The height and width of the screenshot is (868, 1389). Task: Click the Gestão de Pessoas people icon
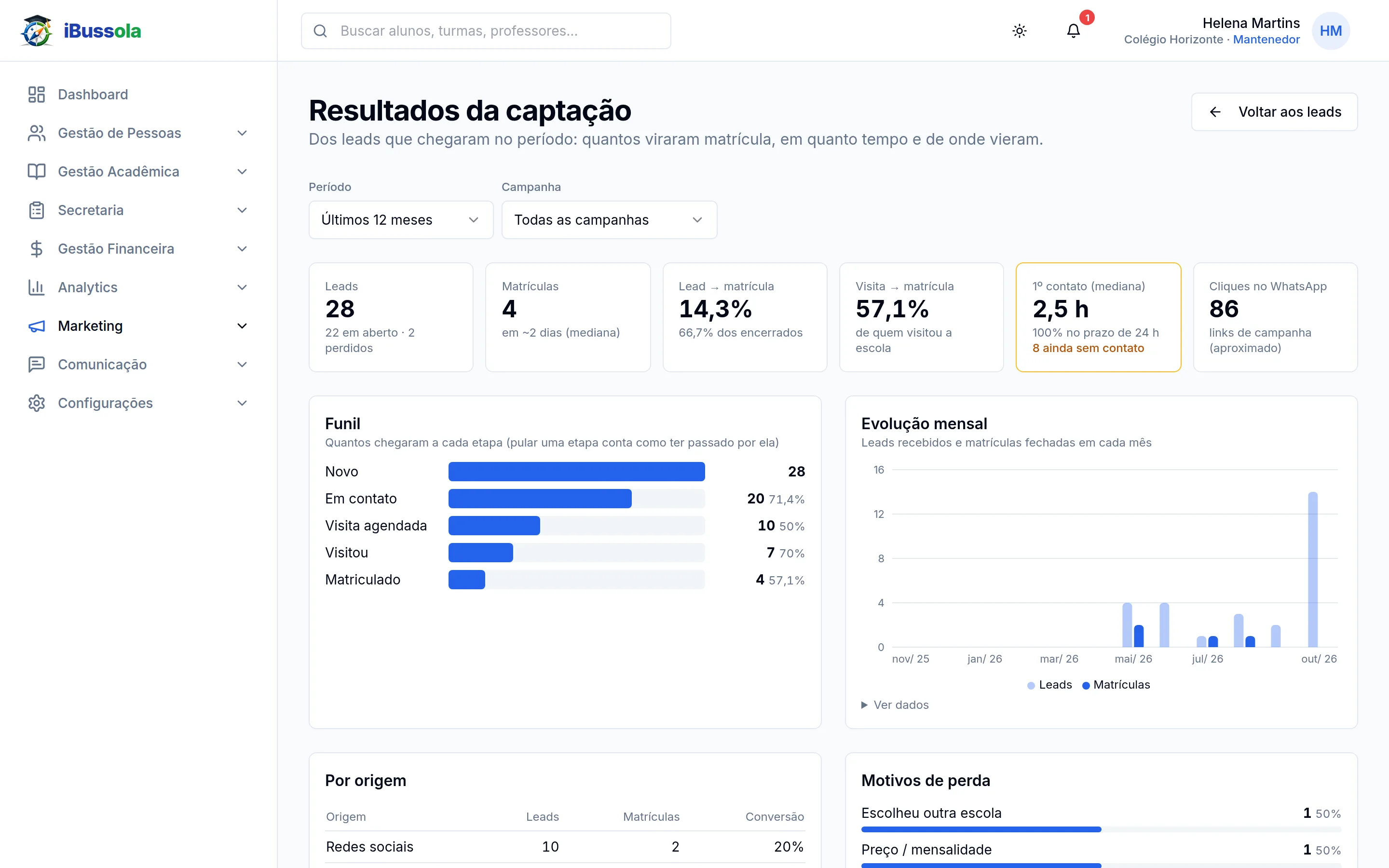(36, 133)
